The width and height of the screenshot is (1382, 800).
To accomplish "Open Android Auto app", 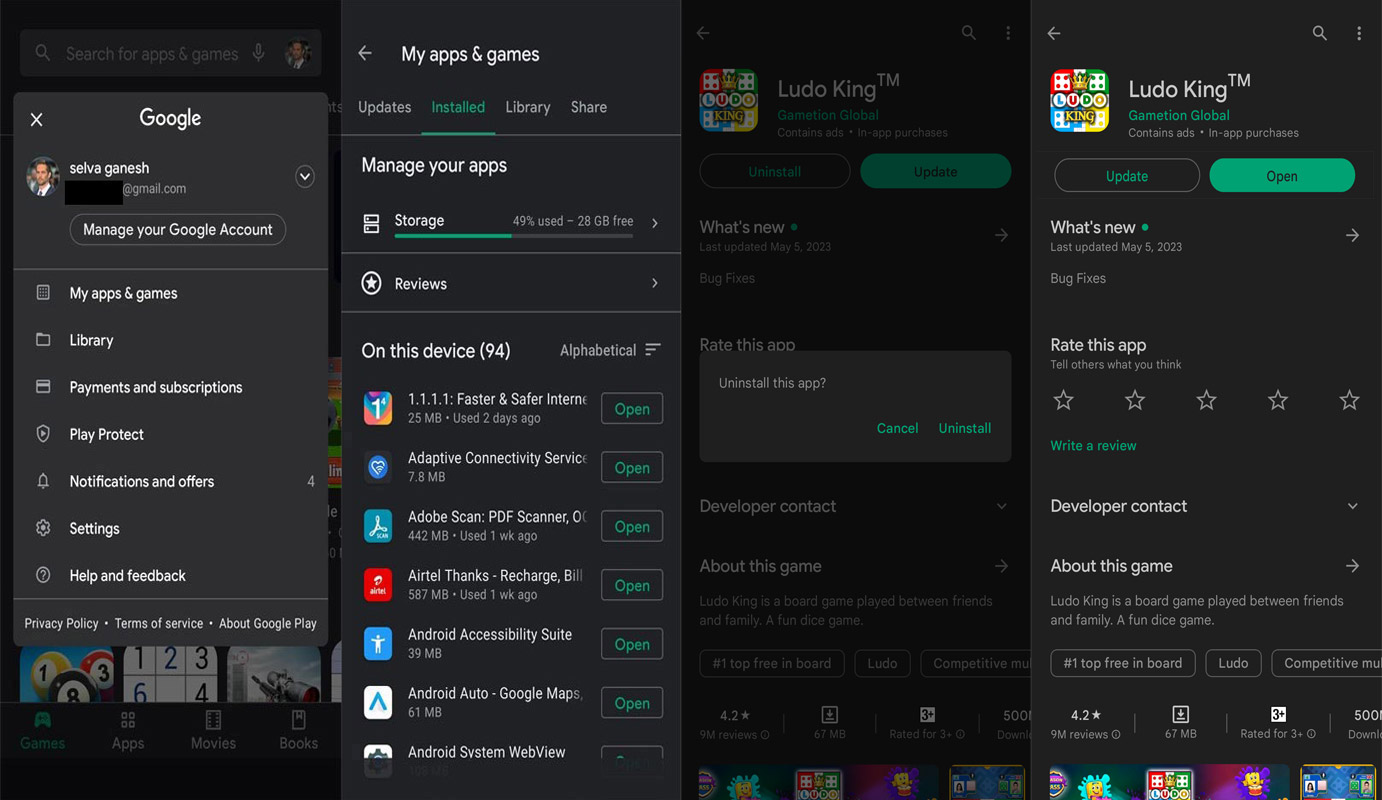I will click(632, 704).
